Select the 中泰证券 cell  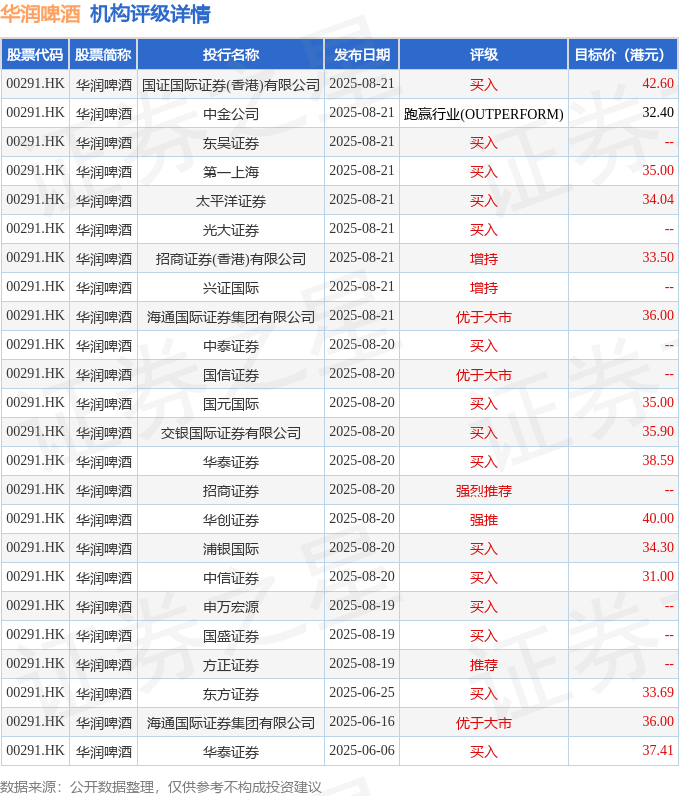[231, 345]
